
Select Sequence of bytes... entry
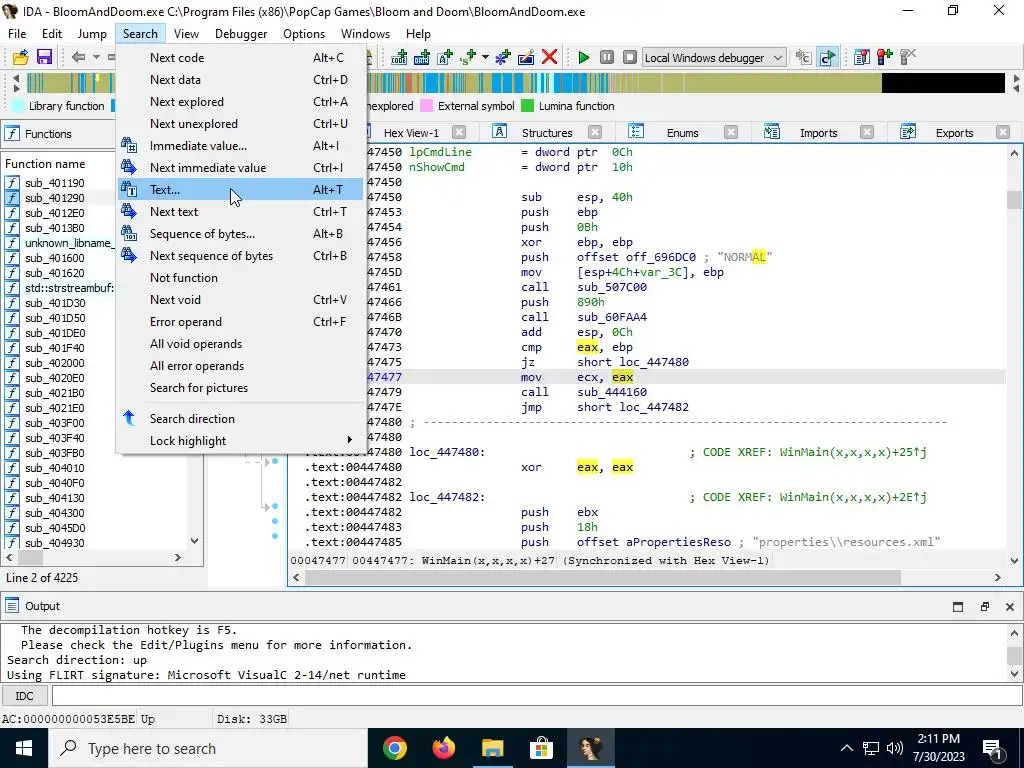(x=240, y=234)
